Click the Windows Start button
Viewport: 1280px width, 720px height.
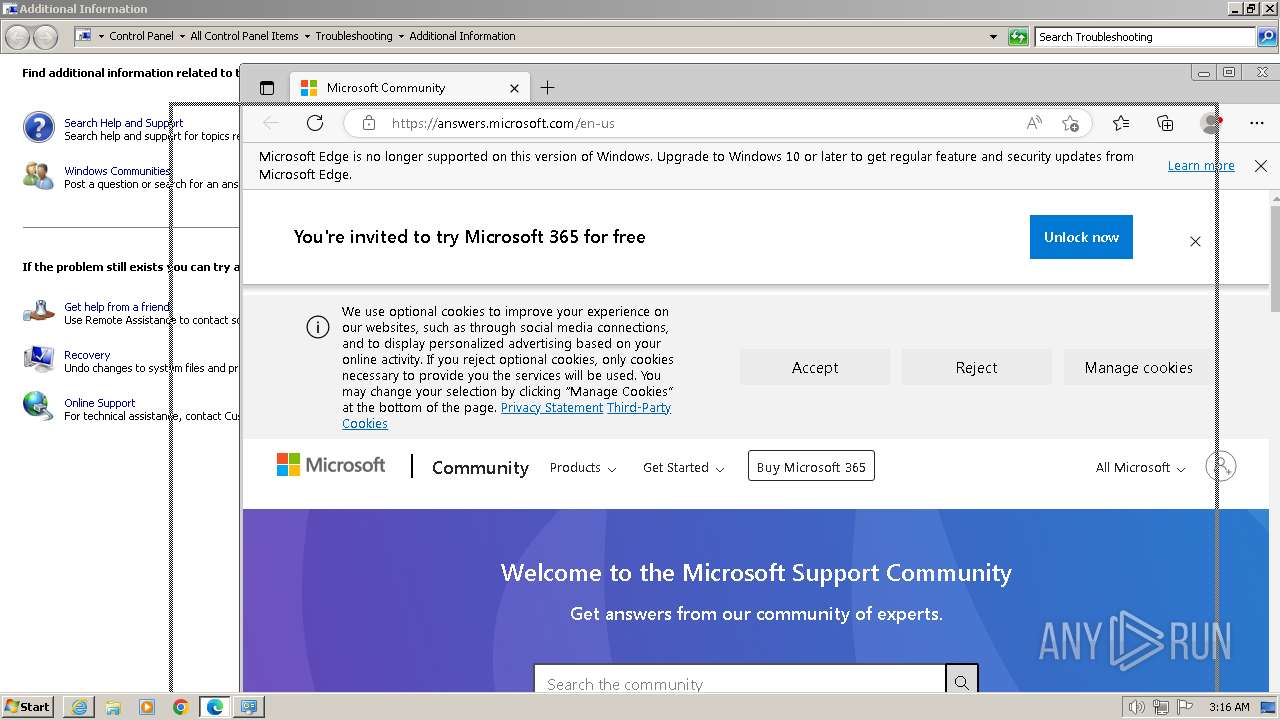click(27, 707)
